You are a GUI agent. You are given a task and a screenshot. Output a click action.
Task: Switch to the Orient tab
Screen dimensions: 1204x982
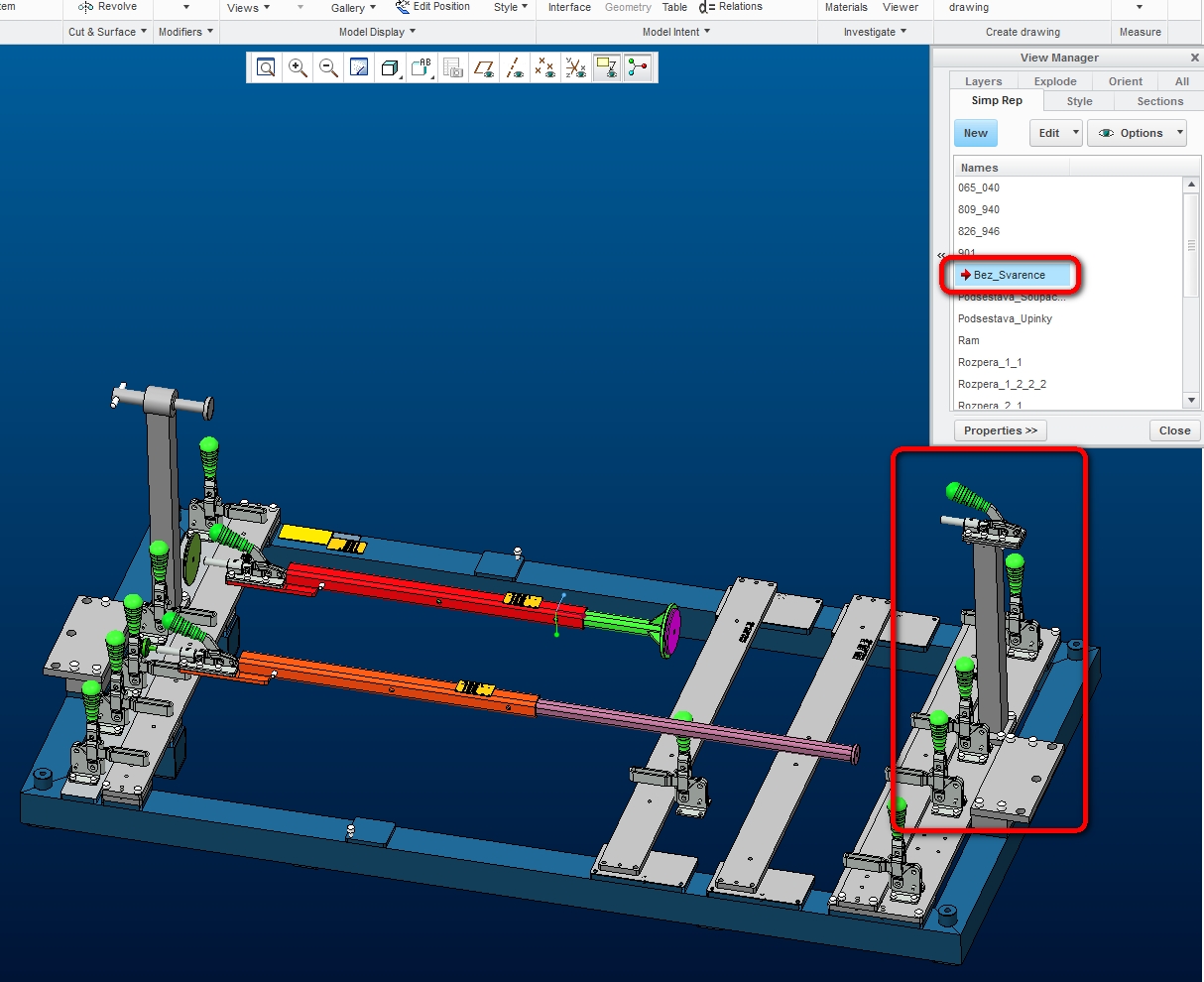click(1126, 81)
